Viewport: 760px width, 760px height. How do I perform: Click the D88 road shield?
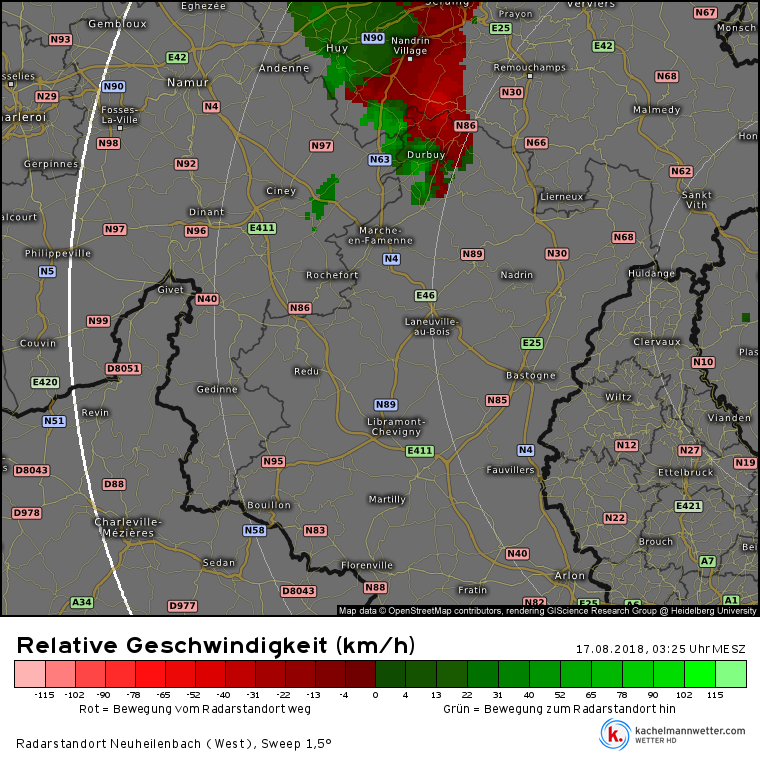coord(114,484)
